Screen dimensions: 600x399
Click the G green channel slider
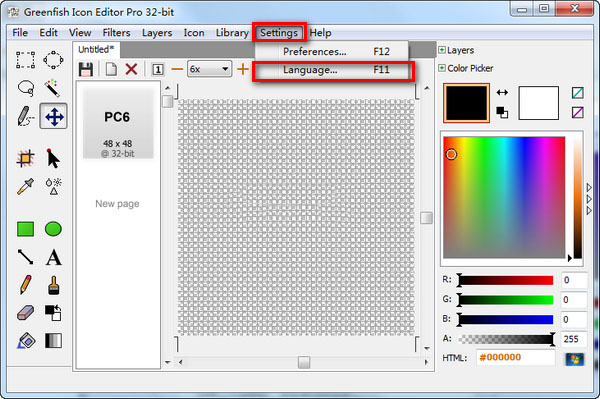(x=506, y=300)
